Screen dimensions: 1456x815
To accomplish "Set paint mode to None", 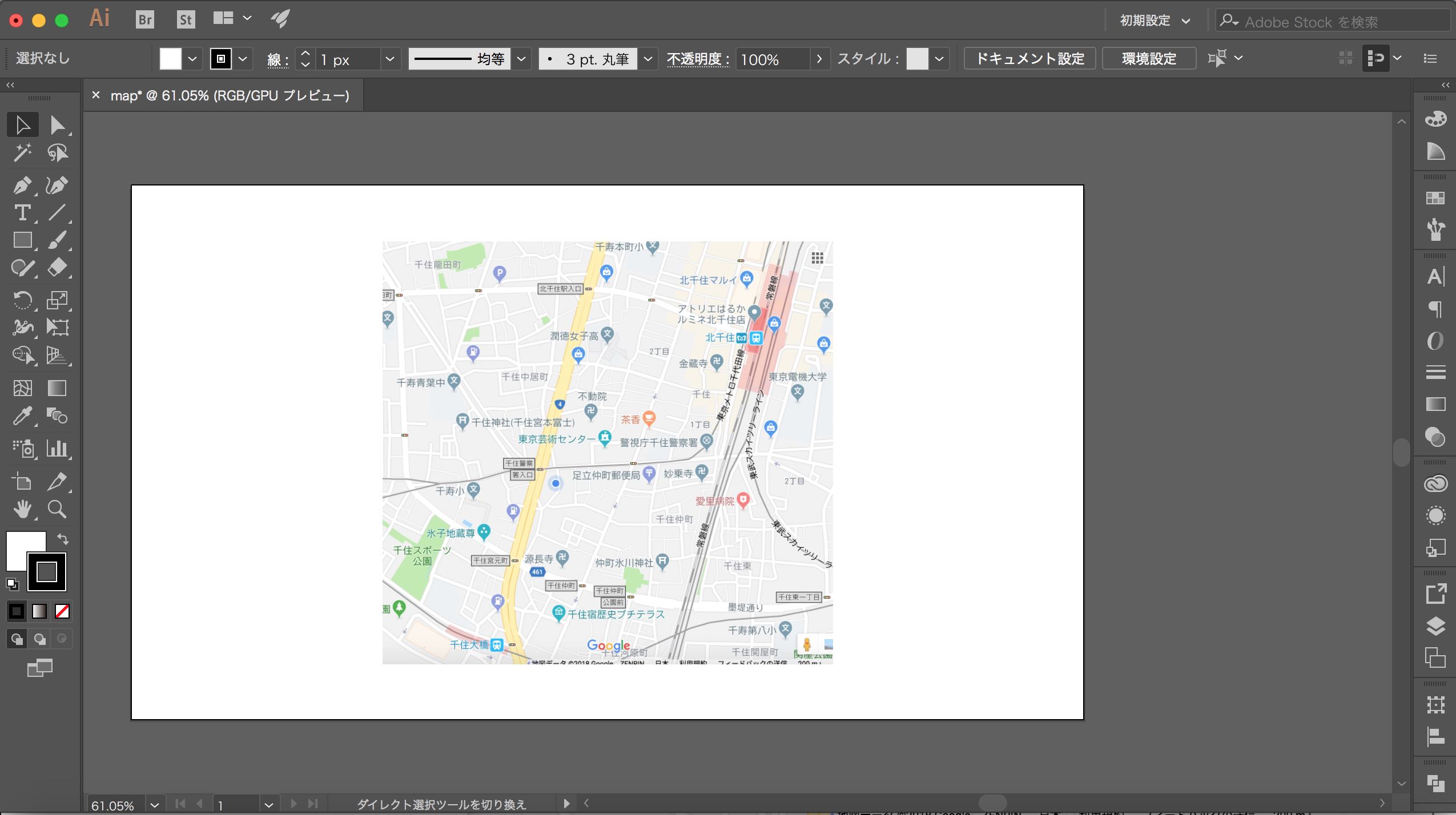I will [62, 611].
